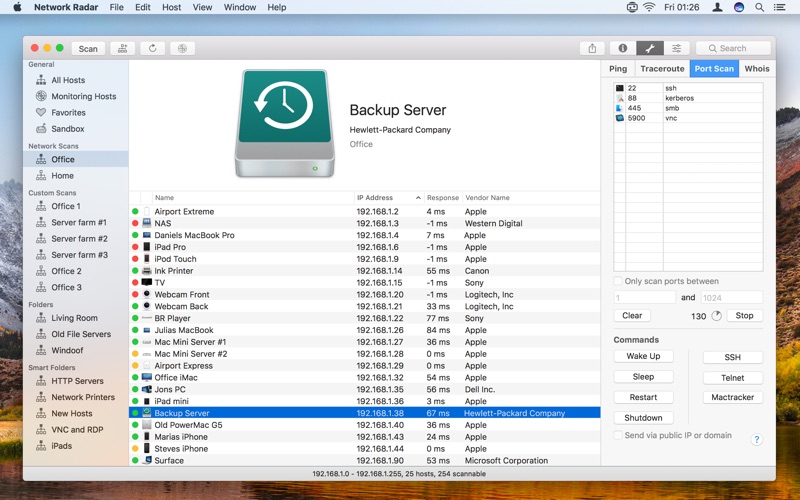Switch to the Traceroute tab
This screenshot has width=800, height=500.
tap(662, 69)
